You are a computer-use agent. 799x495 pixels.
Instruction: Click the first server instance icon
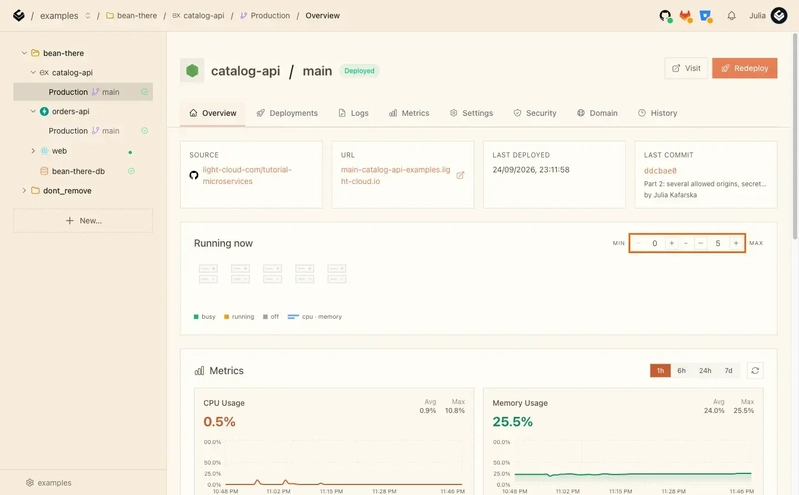(x=208, y=274)
